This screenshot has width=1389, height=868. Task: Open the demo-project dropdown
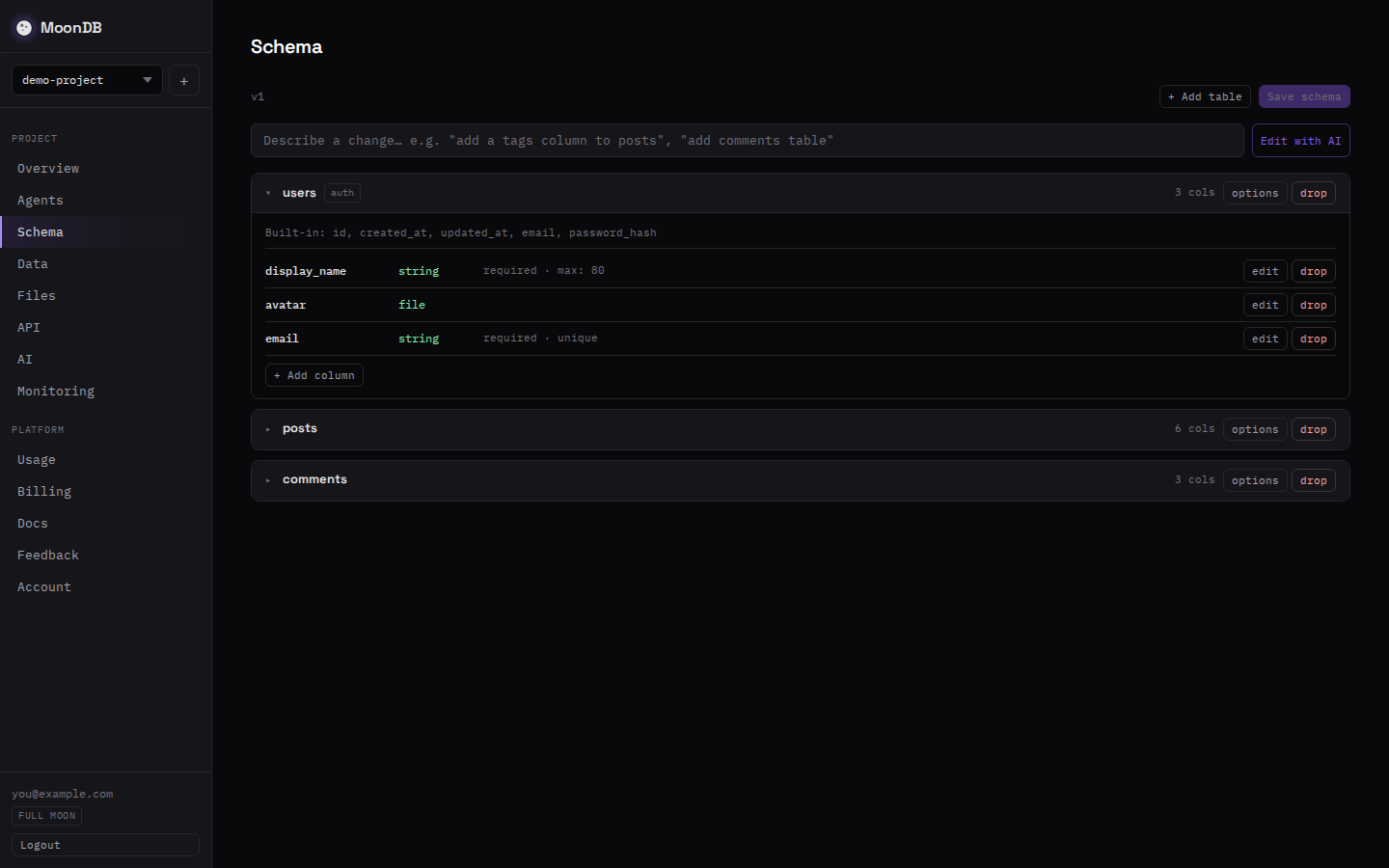coord(87,80)
